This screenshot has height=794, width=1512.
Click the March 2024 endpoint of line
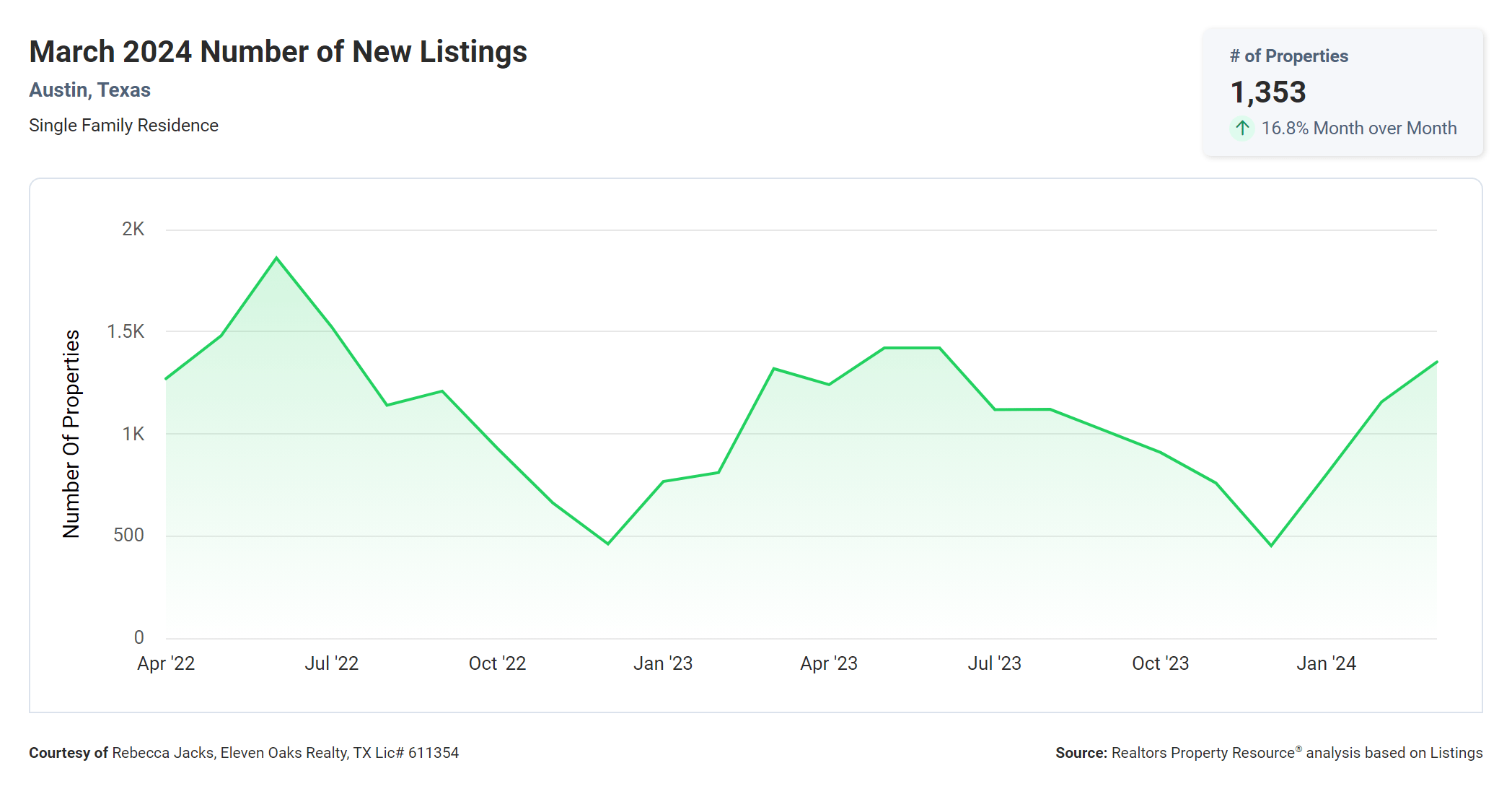(x=1436, y=362)
